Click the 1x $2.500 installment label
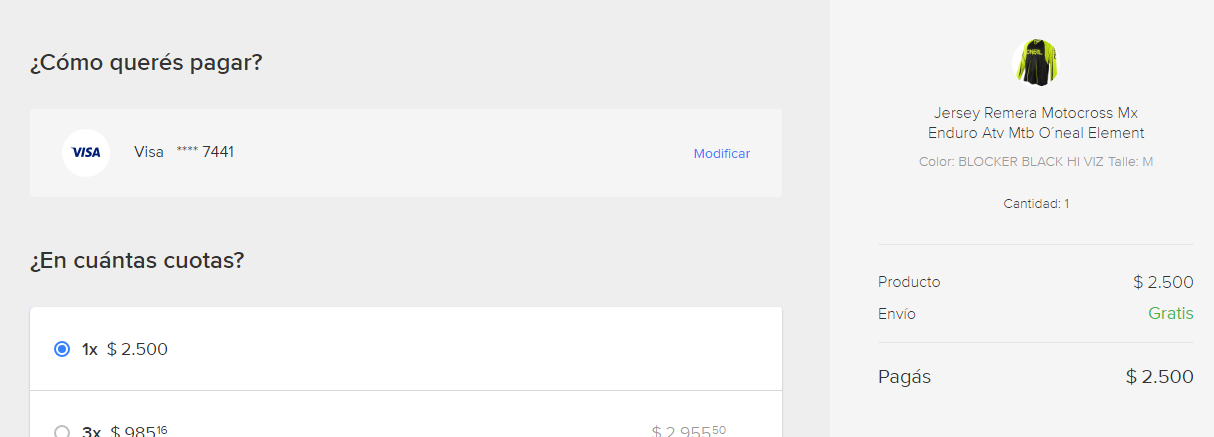The image size is (1214, 437). (x=125, y=349)
